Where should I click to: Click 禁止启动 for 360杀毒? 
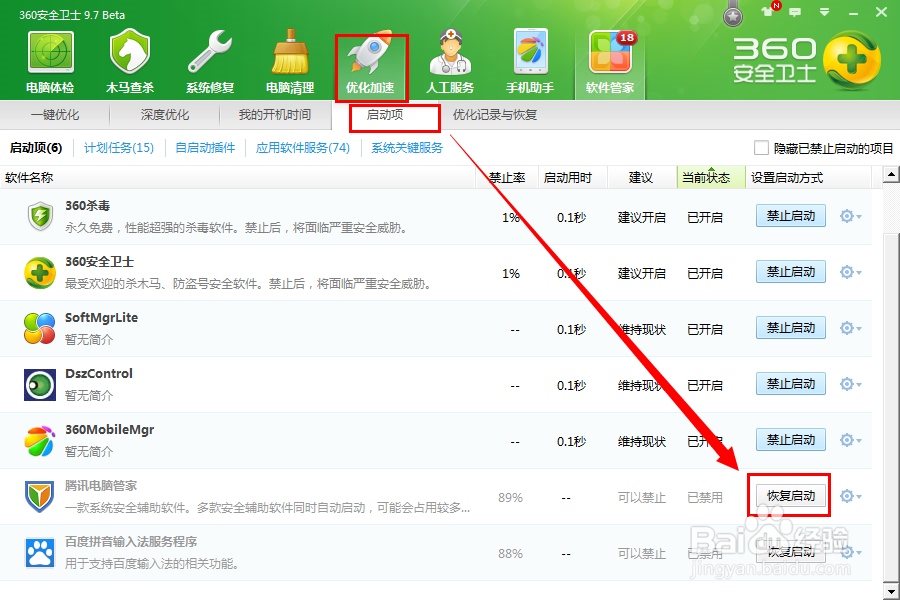coord(791,216)
